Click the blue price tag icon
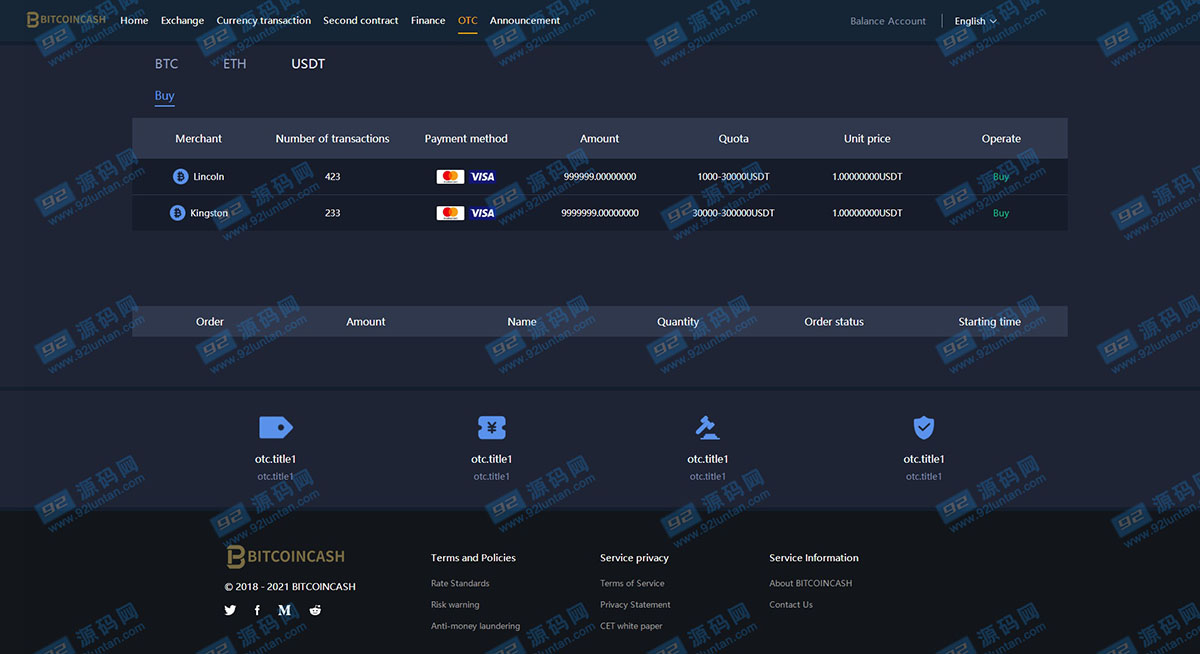The height and width of the screenshot is (654, 1200). 275,428
